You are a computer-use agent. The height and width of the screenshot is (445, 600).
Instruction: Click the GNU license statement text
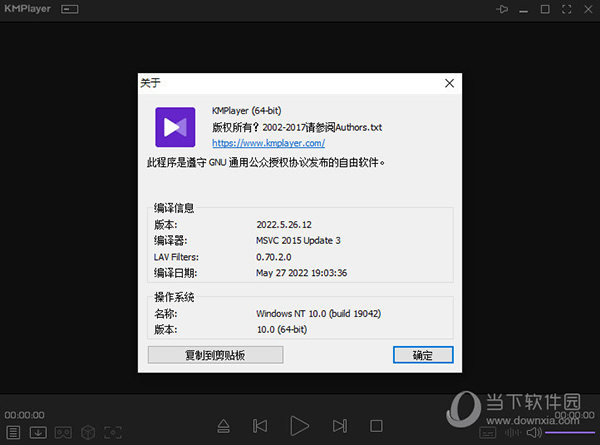pos(266,163)
